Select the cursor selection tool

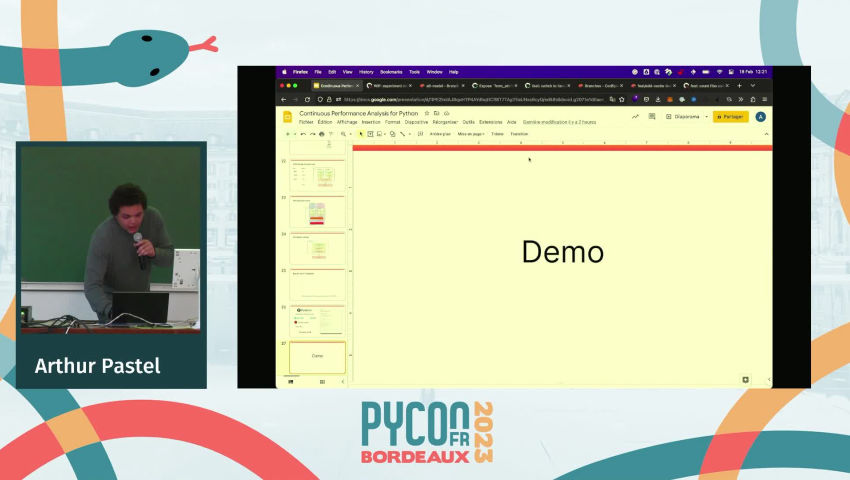361,133
